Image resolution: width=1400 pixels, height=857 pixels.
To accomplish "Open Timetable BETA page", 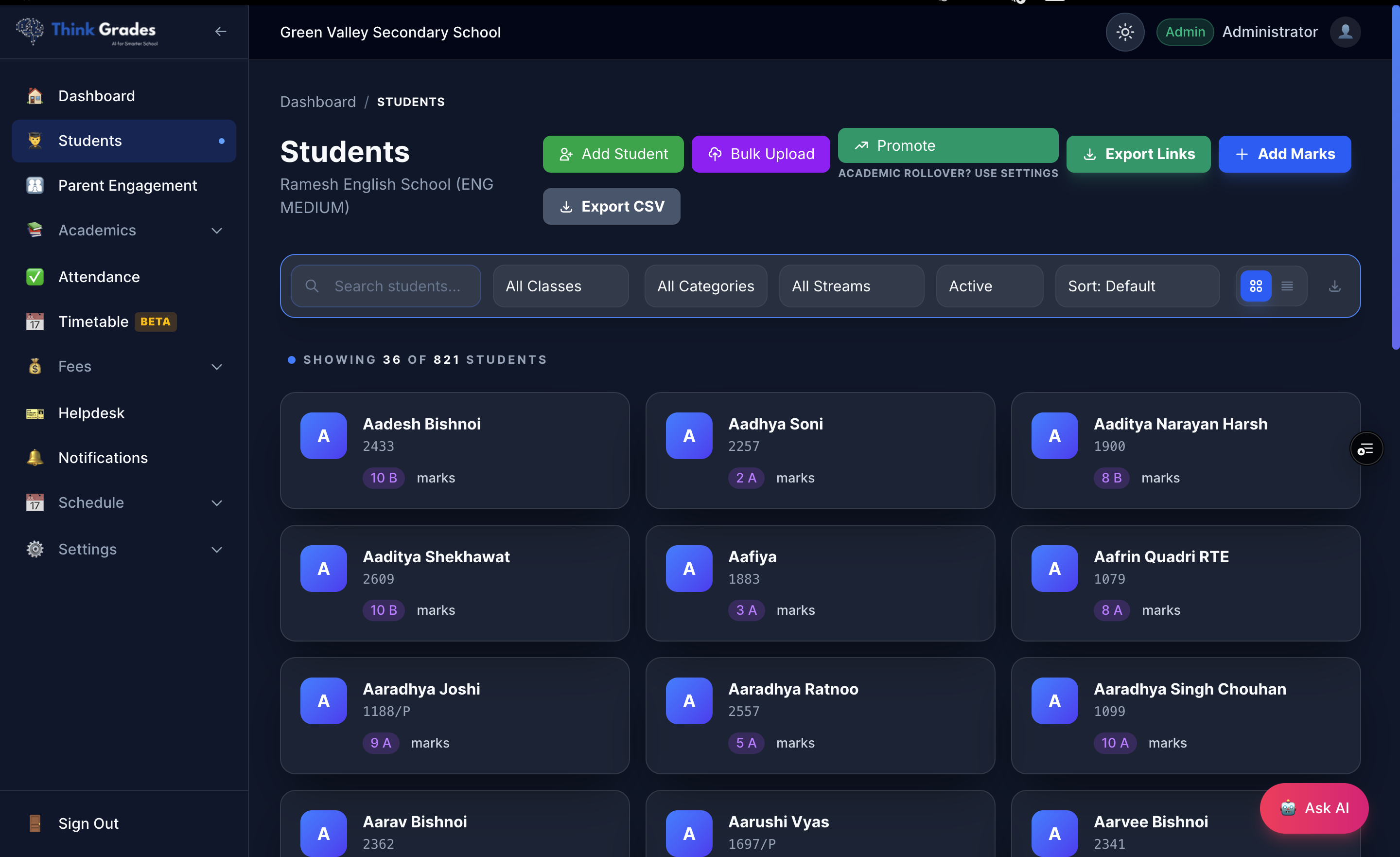I will pyautogui.click(x=124, y=322).
